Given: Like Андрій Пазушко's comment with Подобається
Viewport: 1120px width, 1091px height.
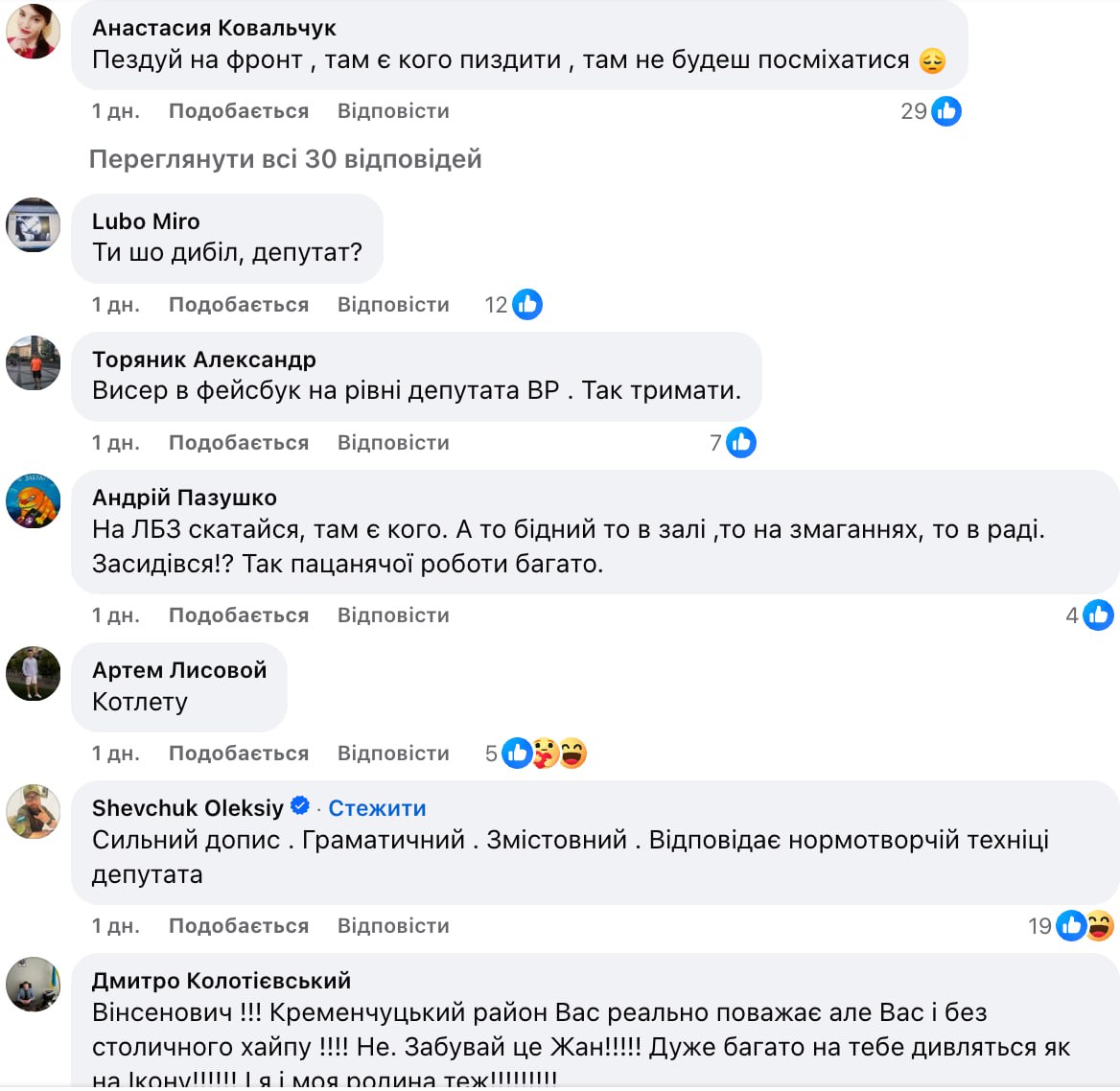Looking at the screenshot, I should [x=239, y=615].
